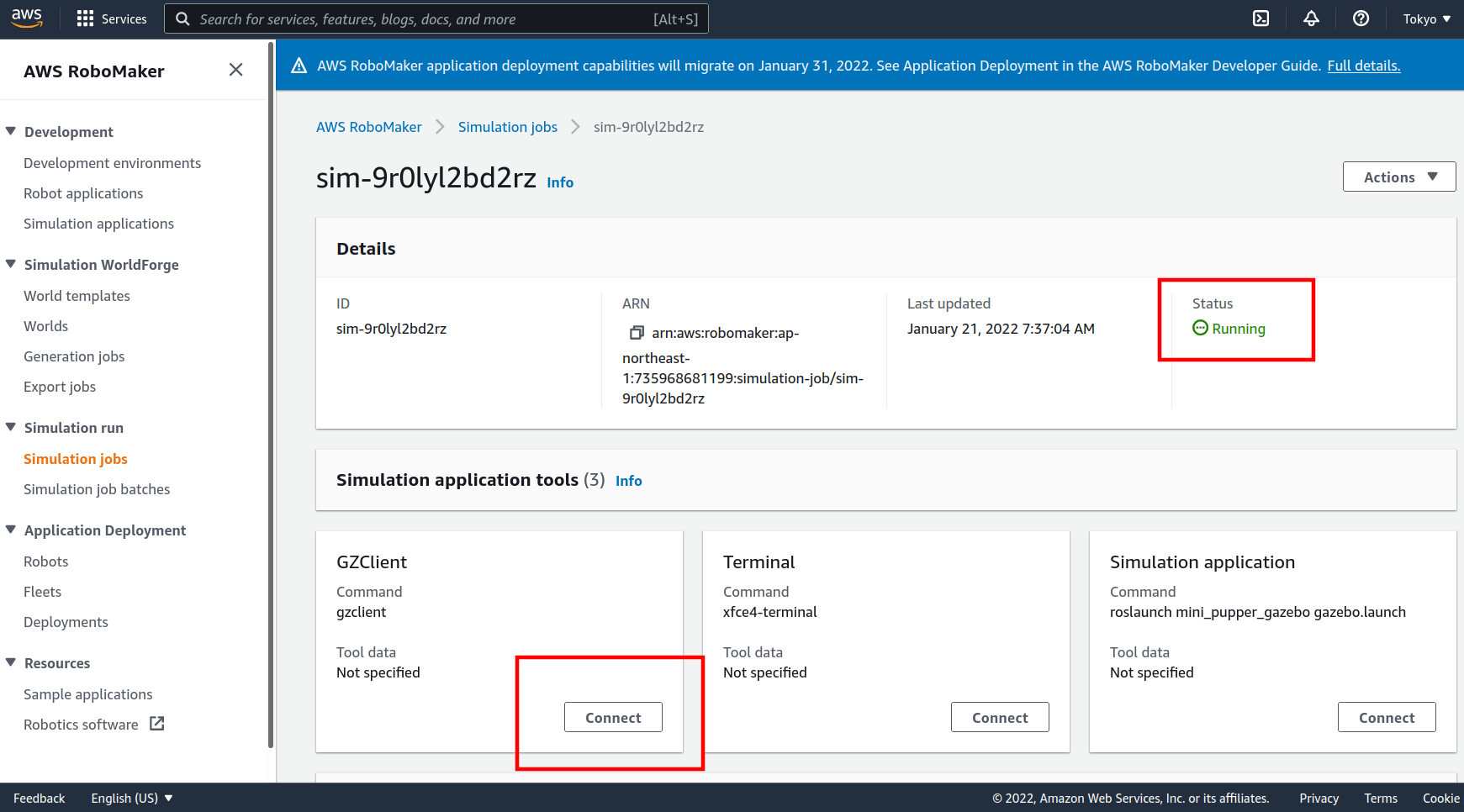The image size is (1464, 812).
Task: Open the Services grid menu
Action: 111,18
